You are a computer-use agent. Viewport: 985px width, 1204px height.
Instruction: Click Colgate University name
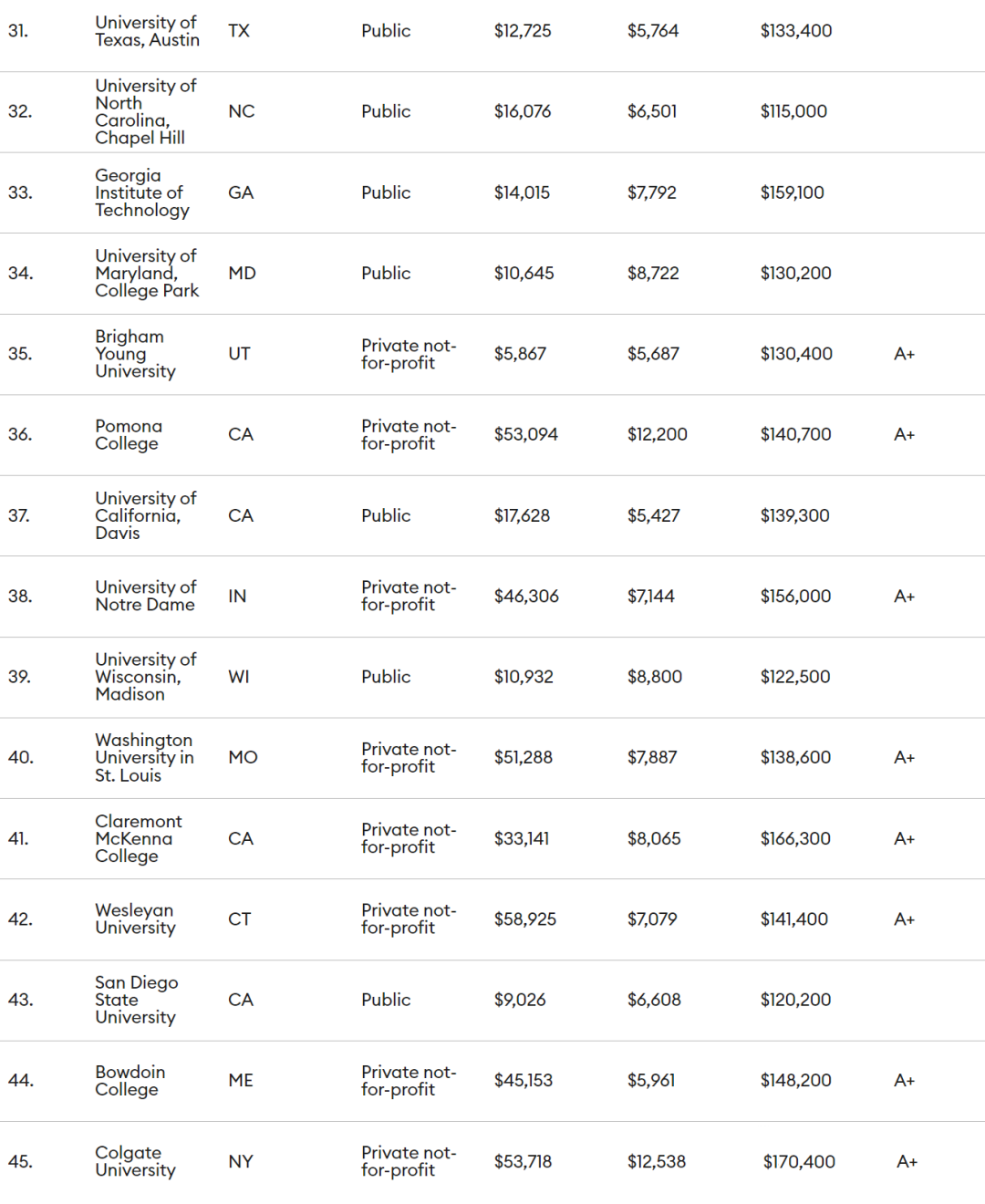(x=135, y=1161)
